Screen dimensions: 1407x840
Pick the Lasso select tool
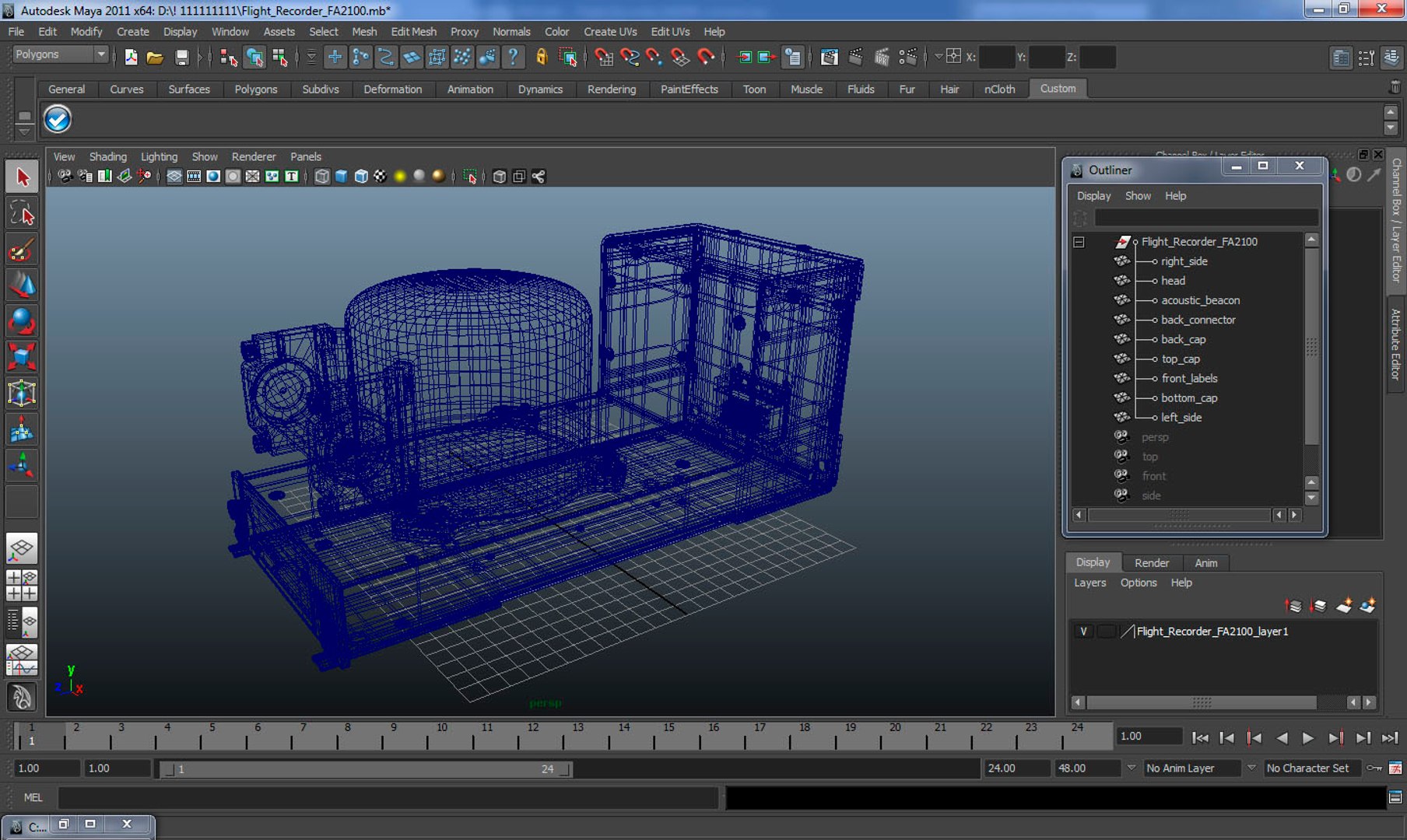(22, 214)
